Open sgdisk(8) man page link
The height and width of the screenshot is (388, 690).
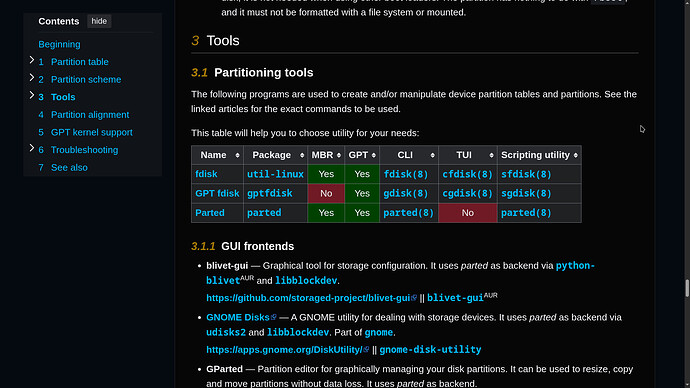pos(526,194)
